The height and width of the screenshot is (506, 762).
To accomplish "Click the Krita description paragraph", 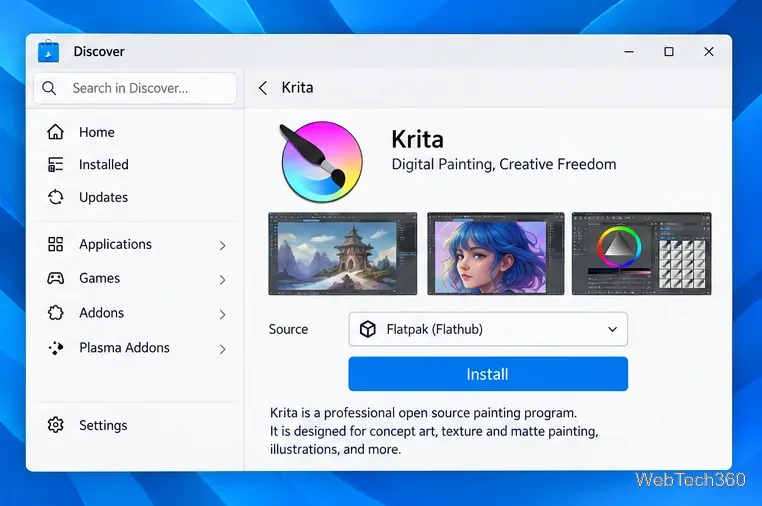I will pos(434,431).
